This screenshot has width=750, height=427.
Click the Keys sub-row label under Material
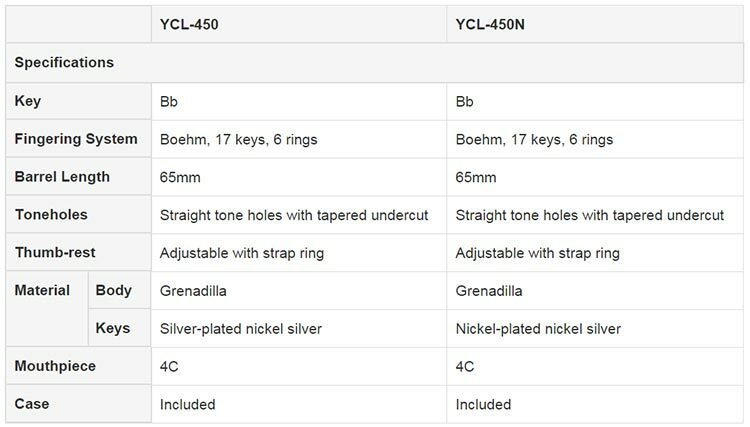[113, 328]
